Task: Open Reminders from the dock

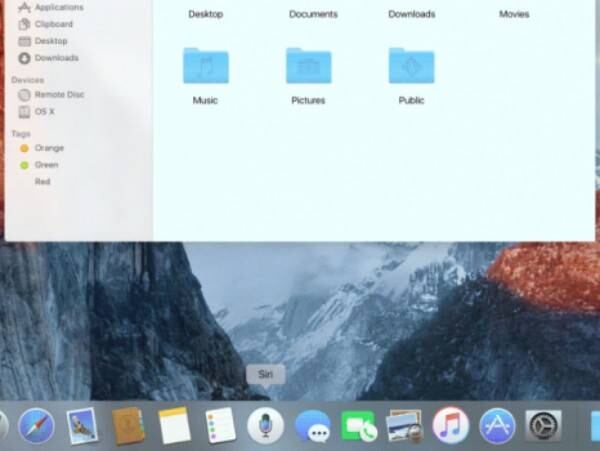Action: 220,425
